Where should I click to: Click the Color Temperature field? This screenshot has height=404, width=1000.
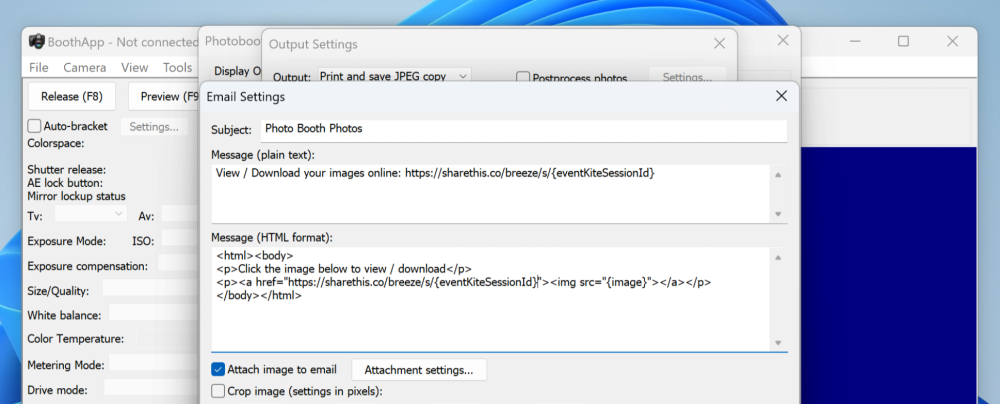point(168,338)
